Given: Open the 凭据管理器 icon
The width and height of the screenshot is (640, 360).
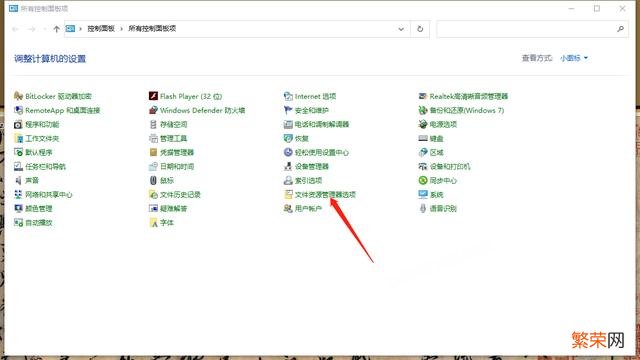Looking at the screenshot, I should point(153,152).
